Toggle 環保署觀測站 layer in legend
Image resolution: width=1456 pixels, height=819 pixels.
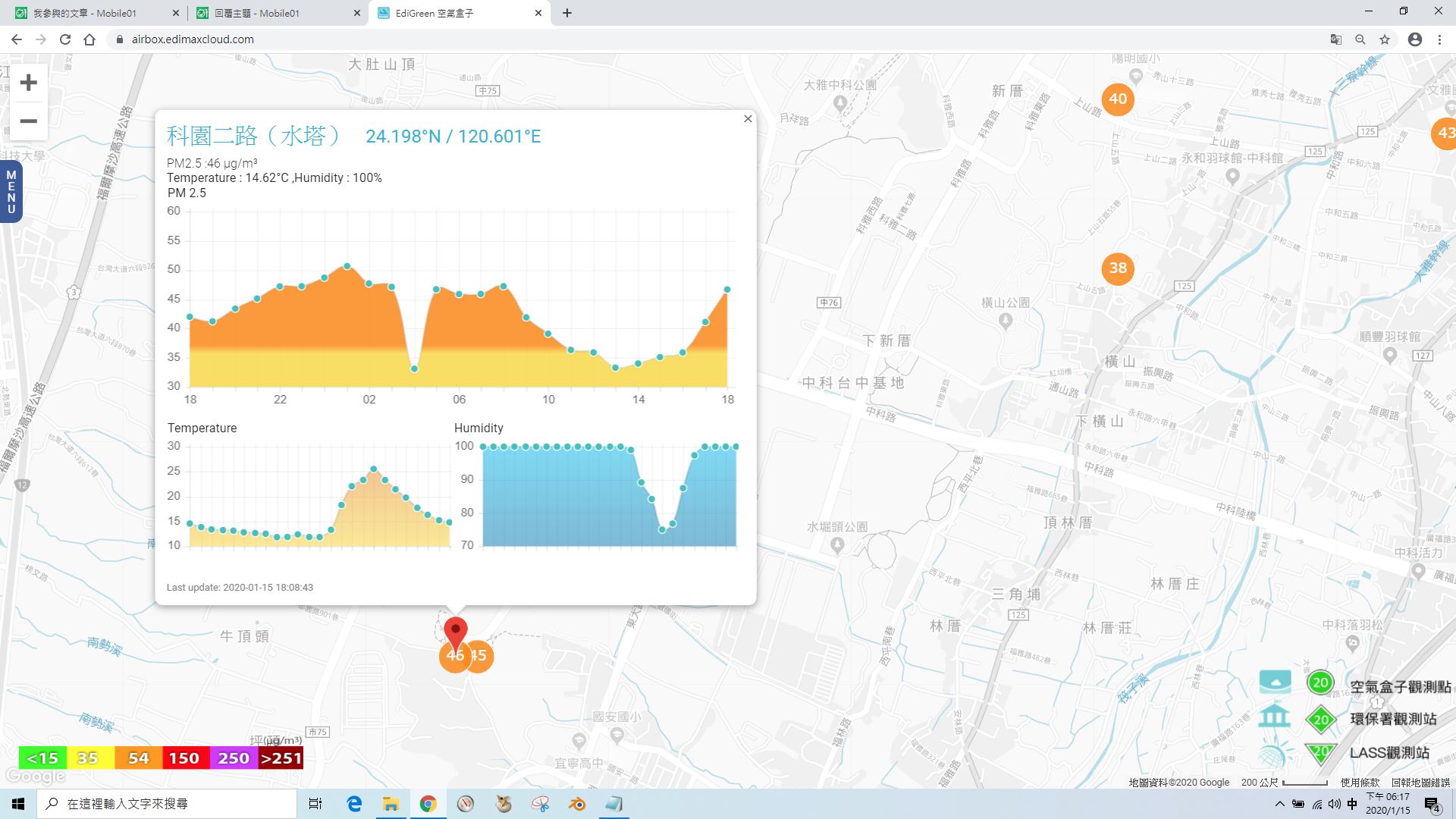coord(1393,719)
